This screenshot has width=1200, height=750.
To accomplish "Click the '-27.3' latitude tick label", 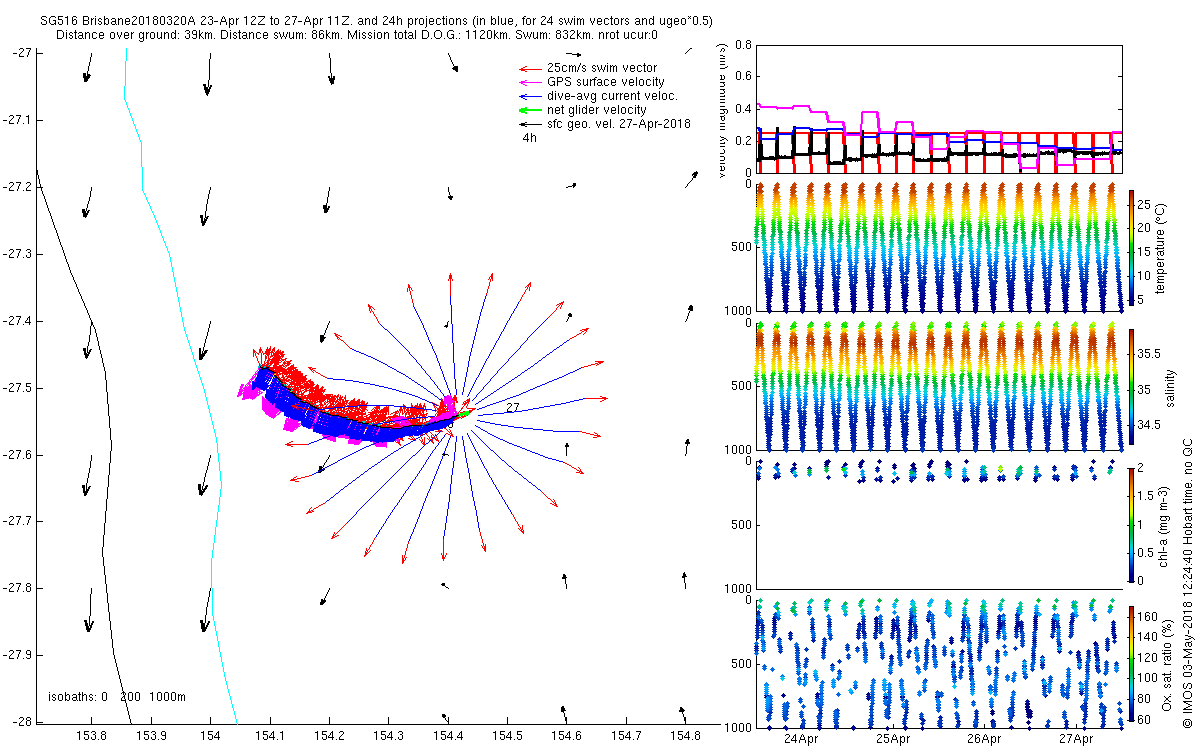I will pyautogui.click(x=15, y=254).
